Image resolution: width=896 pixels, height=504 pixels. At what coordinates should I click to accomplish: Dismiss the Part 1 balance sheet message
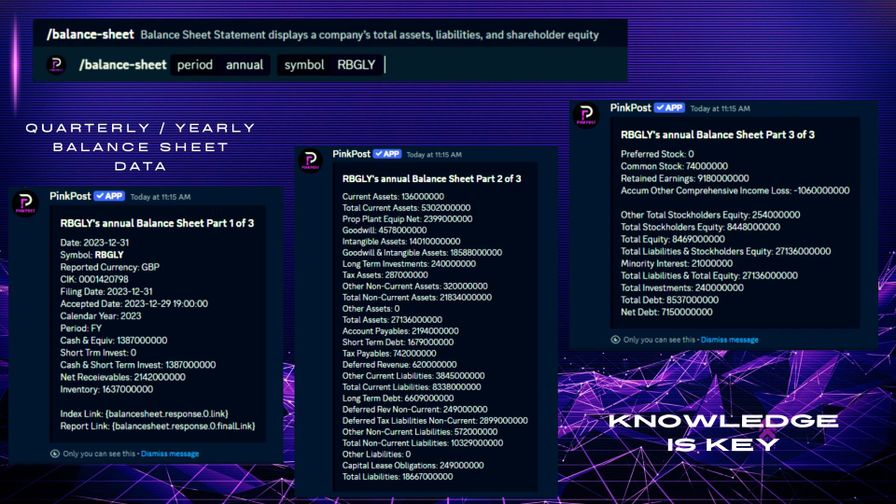pos(170,454)
